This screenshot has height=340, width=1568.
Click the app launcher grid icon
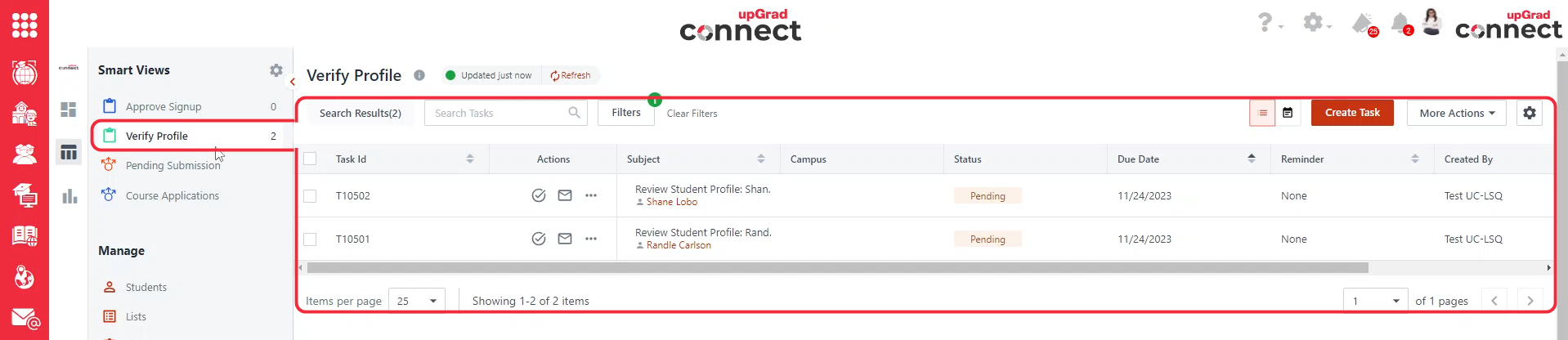coord(25,25)
